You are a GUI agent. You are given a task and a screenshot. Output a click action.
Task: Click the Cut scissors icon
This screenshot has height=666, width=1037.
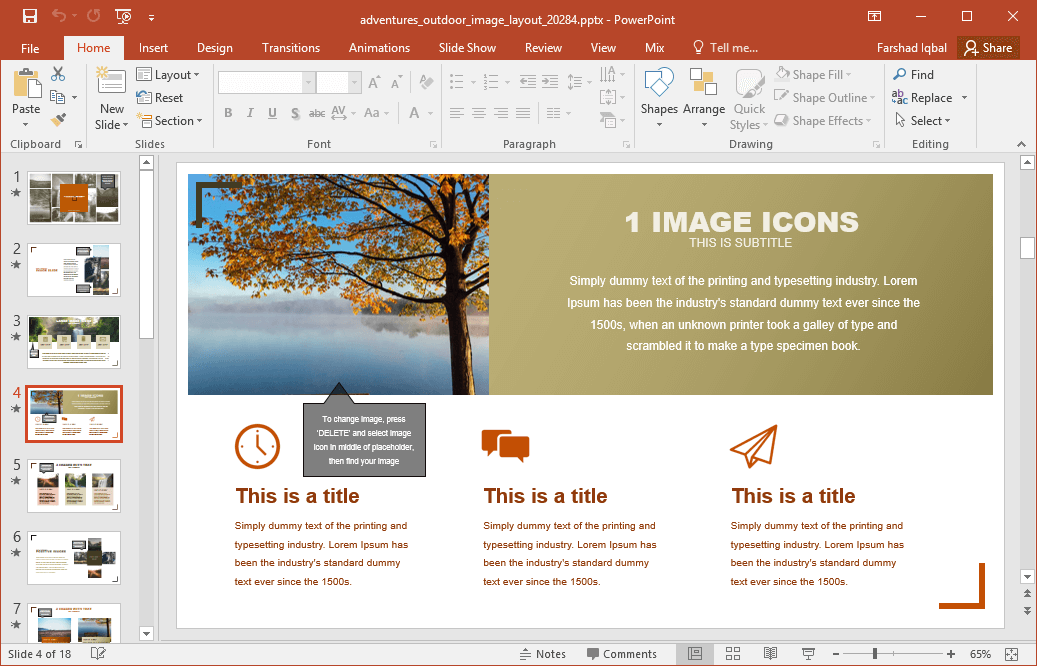click(58, 74)
